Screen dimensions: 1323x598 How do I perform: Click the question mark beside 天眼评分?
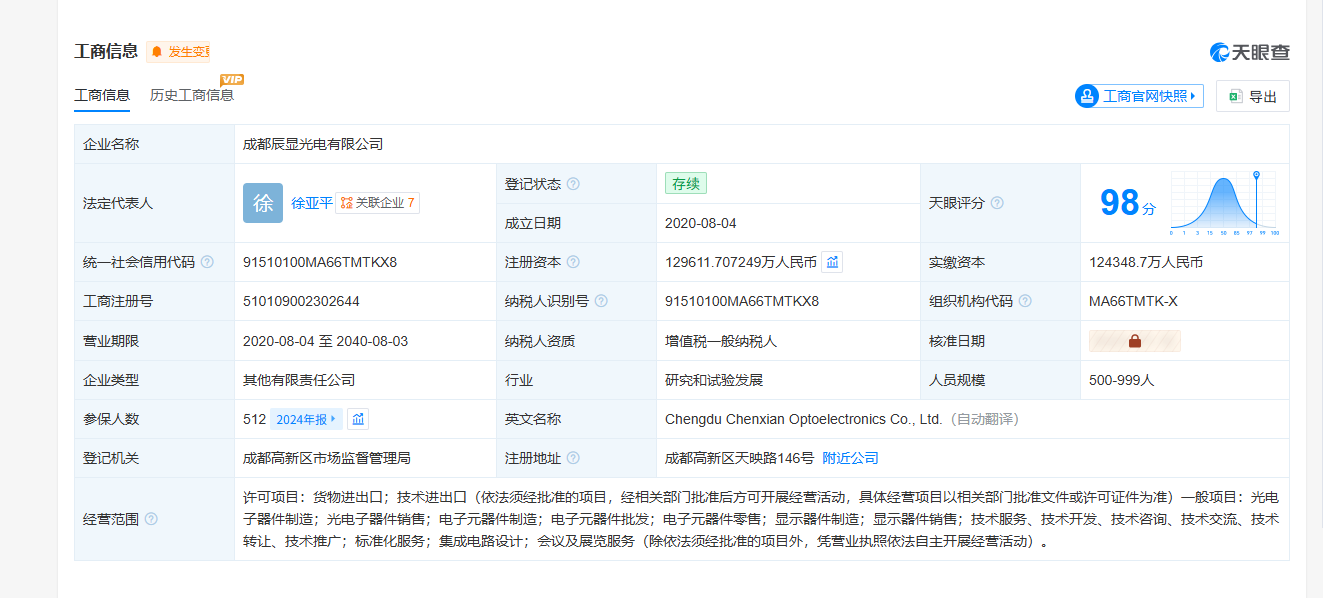click(x=997, y=203)
